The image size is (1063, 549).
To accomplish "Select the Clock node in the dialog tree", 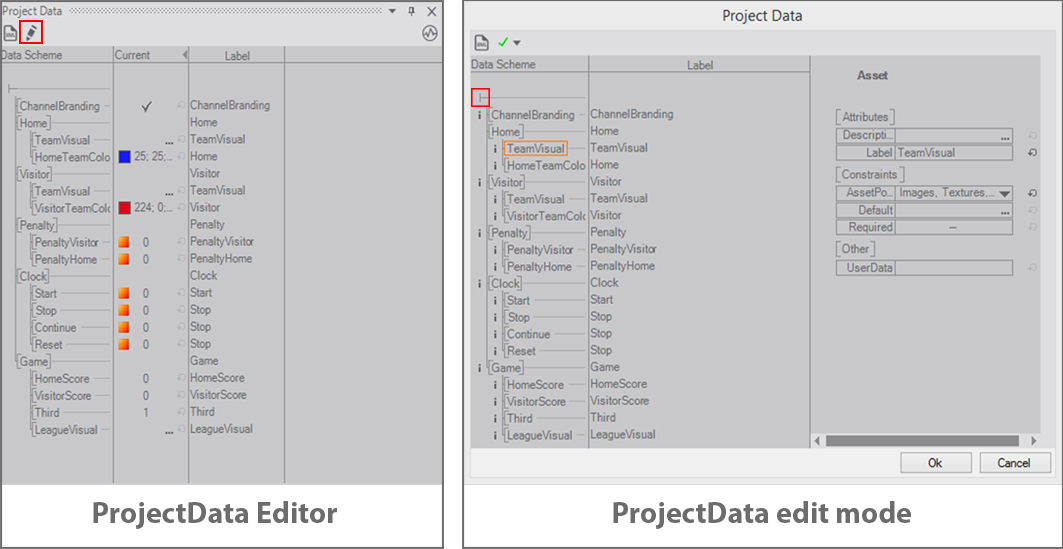I will coord(505,283).
